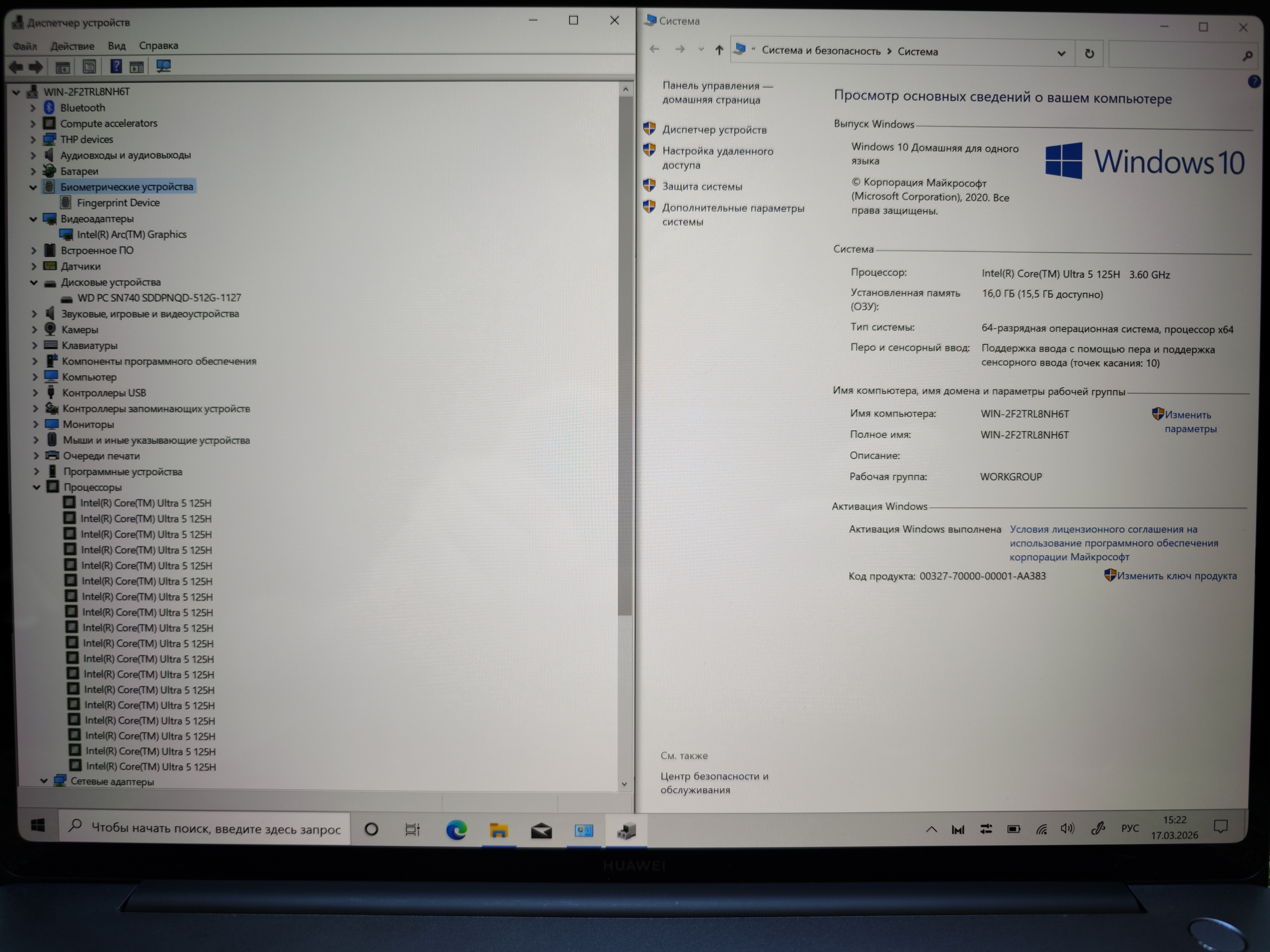Expand the Bluetooth device category

pos(33,108)
